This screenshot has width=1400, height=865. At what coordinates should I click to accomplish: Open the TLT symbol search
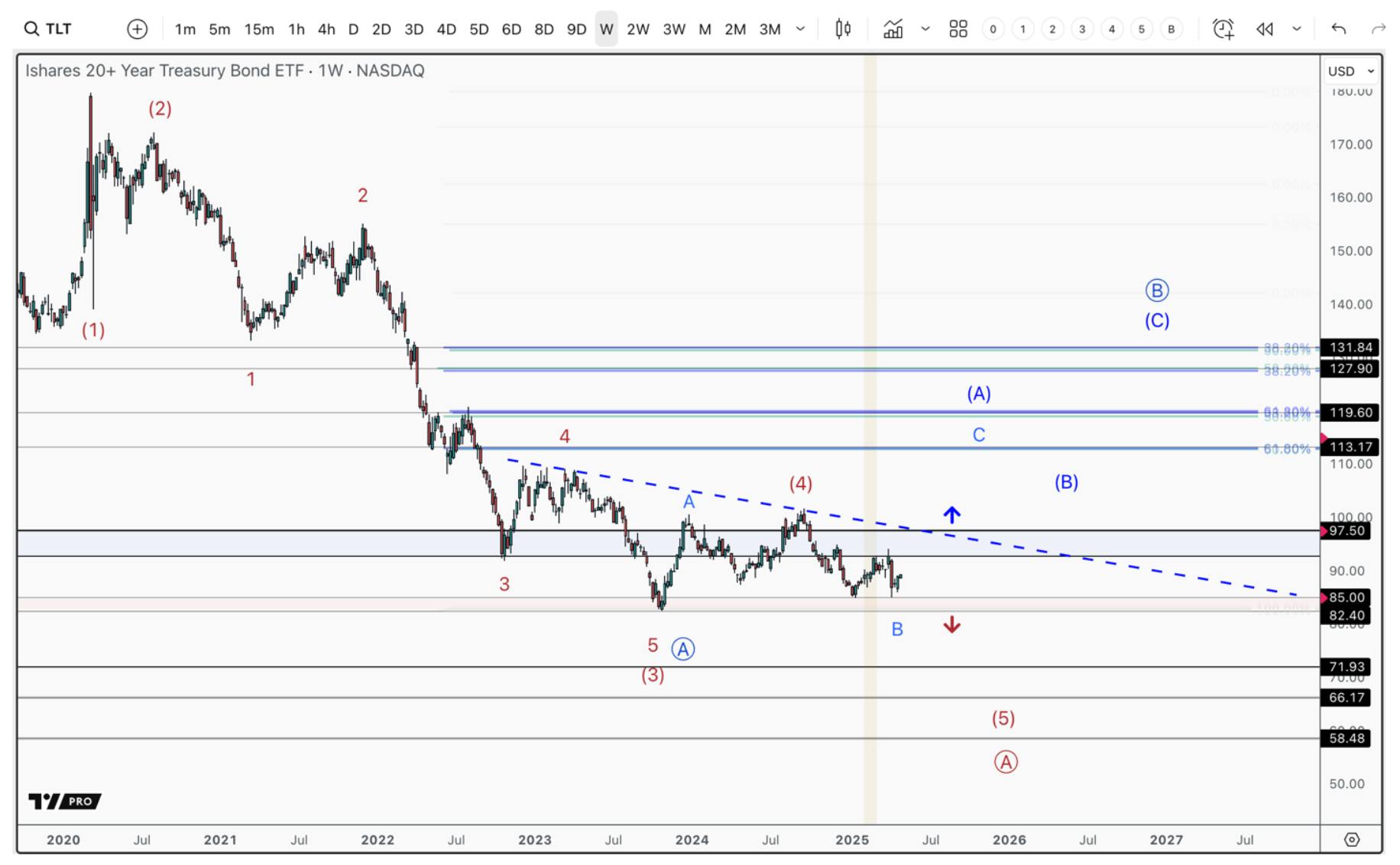tap(48, 29)
